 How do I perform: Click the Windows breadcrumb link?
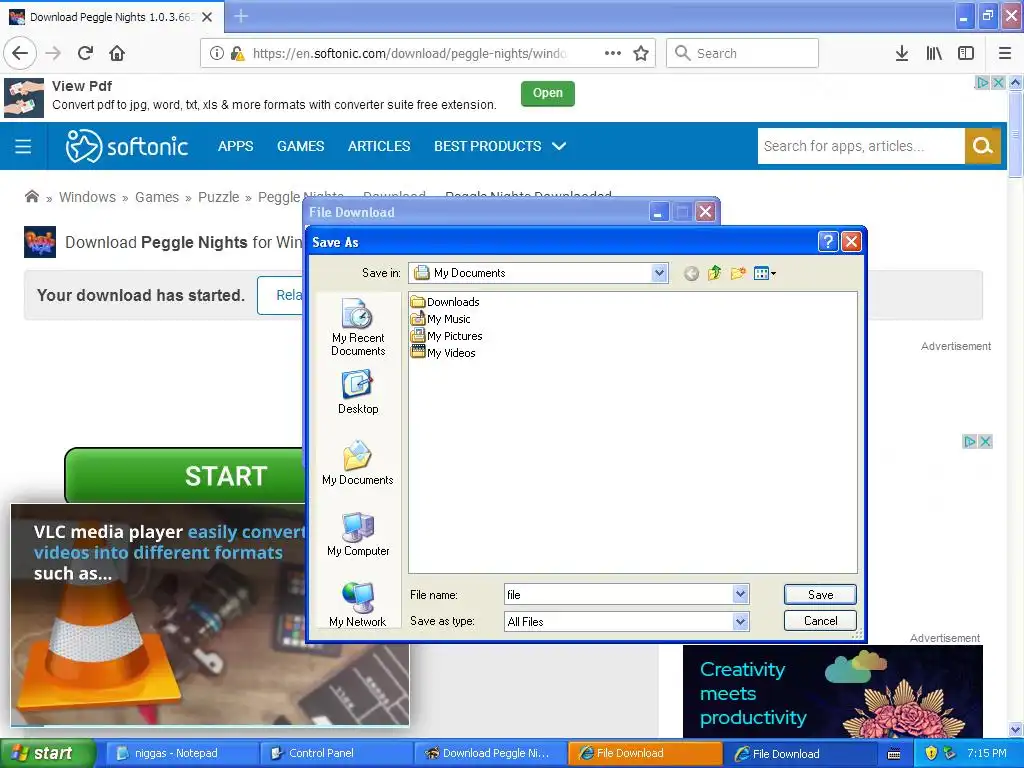[x=87, y=197]
